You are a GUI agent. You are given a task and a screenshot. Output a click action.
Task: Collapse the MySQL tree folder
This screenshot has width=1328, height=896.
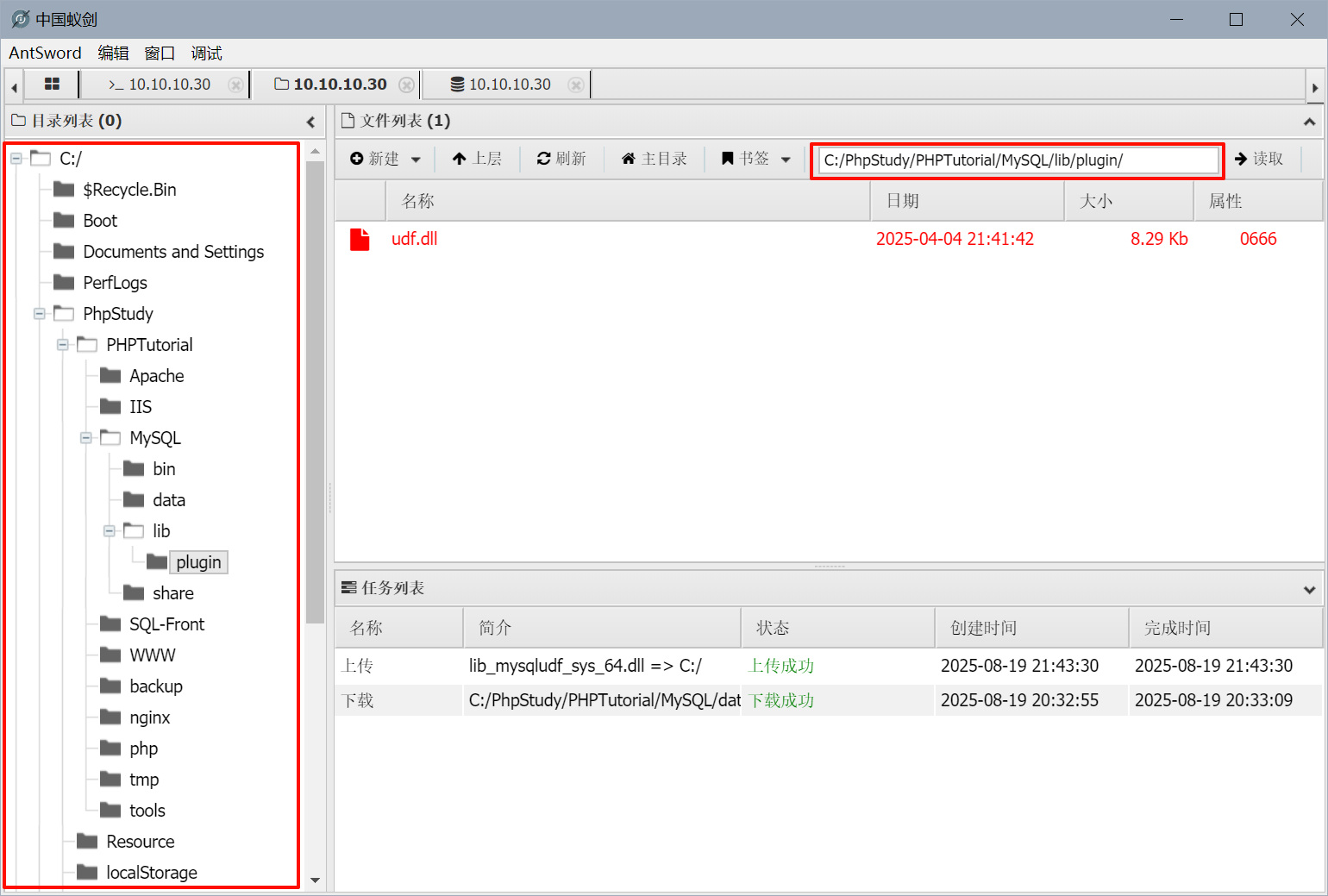(86, 438)
